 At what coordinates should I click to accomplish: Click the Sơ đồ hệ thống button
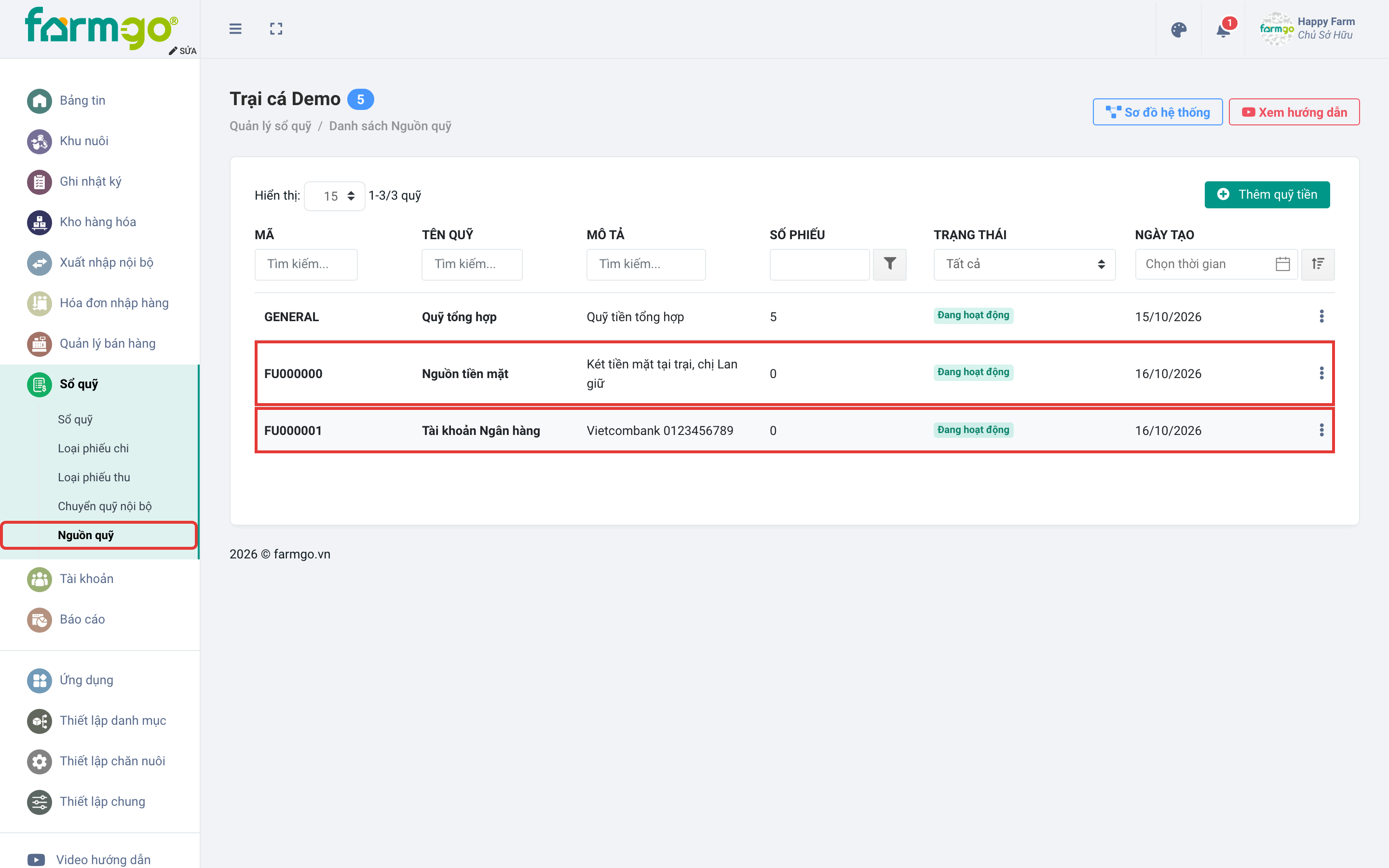click(x=1157, y=112)
